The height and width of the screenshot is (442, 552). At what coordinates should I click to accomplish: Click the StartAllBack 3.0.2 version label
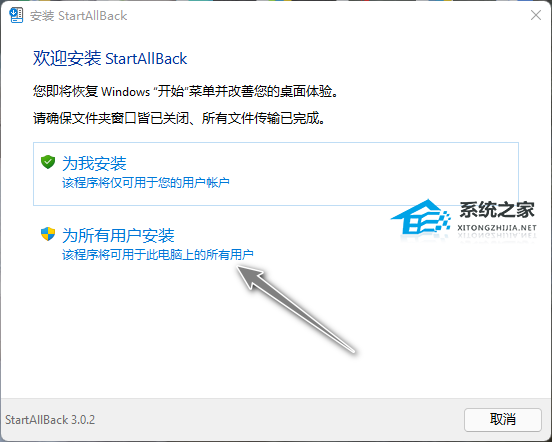click(50, 419)
